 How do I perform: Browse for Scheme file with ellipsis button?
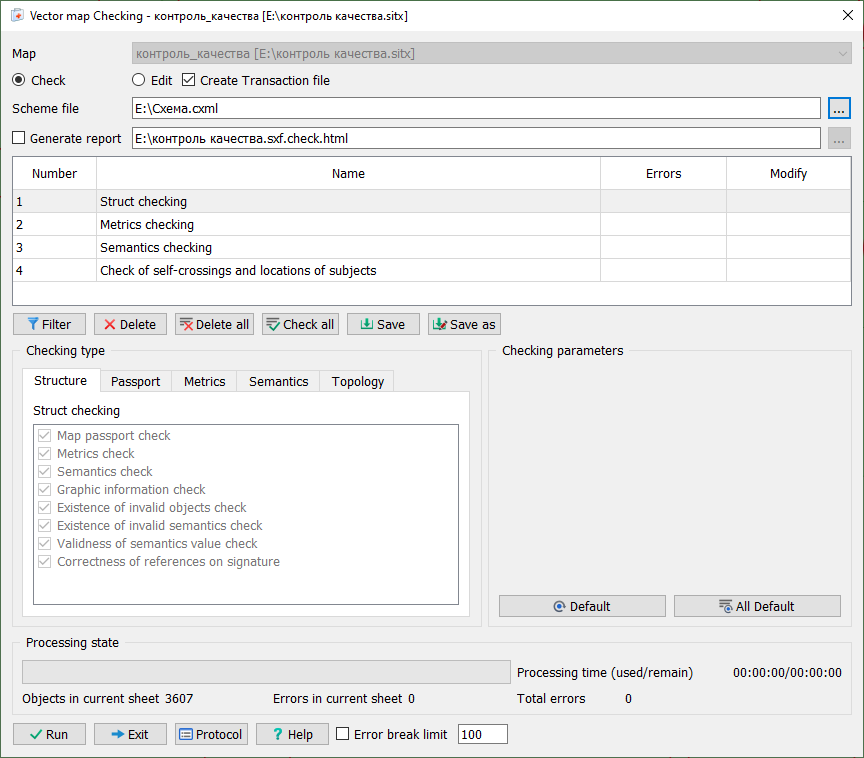[x=839, y=108]
